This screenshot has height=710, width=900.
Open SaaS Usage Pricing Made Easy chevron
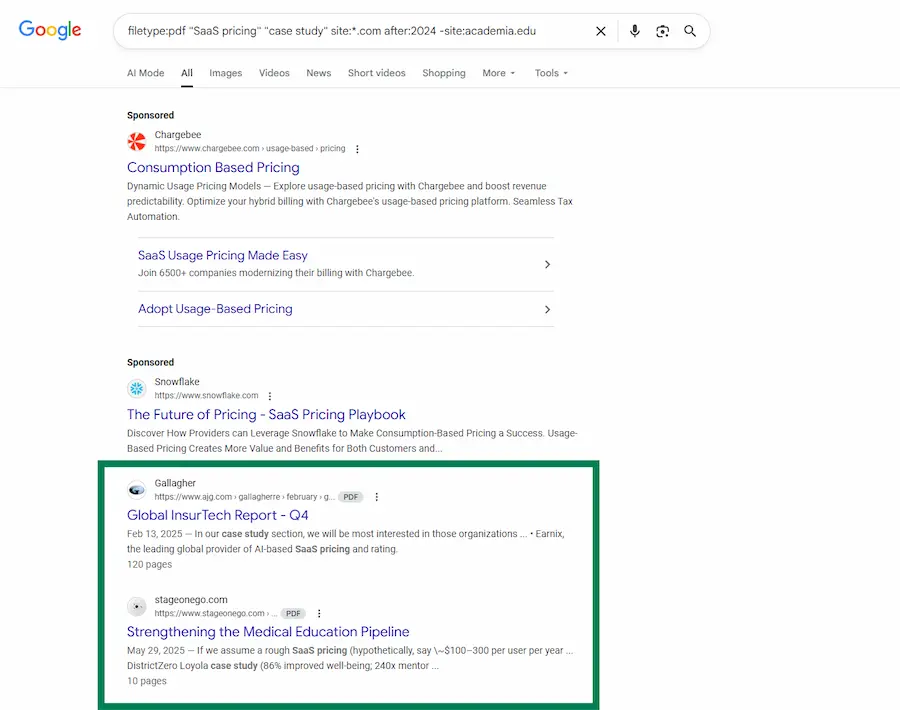(x=547, y=264)
